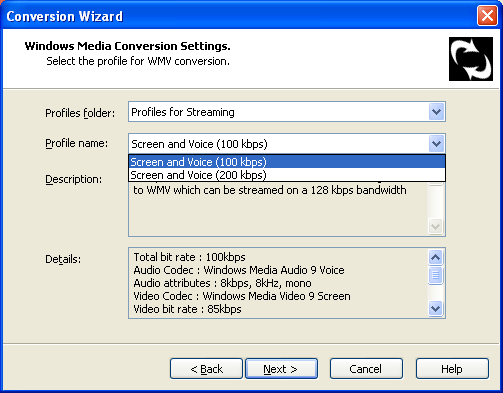Click the Details scrollbar thumb
The image size is (503, 393).
point(435,275)
